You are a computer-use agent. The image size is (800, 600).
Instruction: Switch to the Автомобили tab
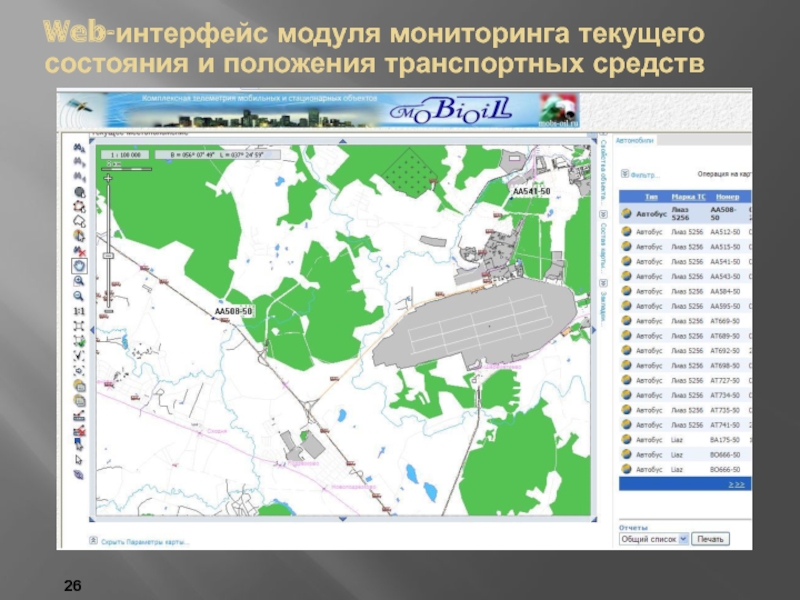(634, 141)
